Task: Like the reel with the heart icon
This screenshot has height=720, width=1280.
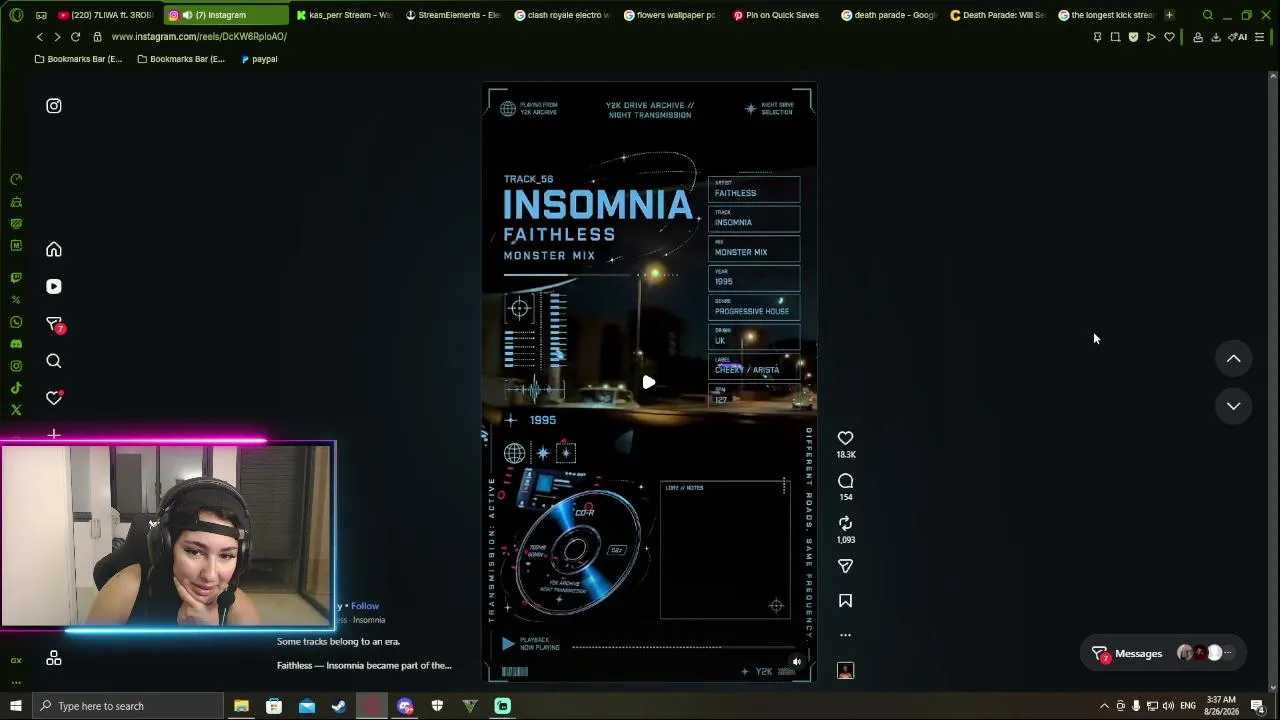Action: [x=845, y=438]
